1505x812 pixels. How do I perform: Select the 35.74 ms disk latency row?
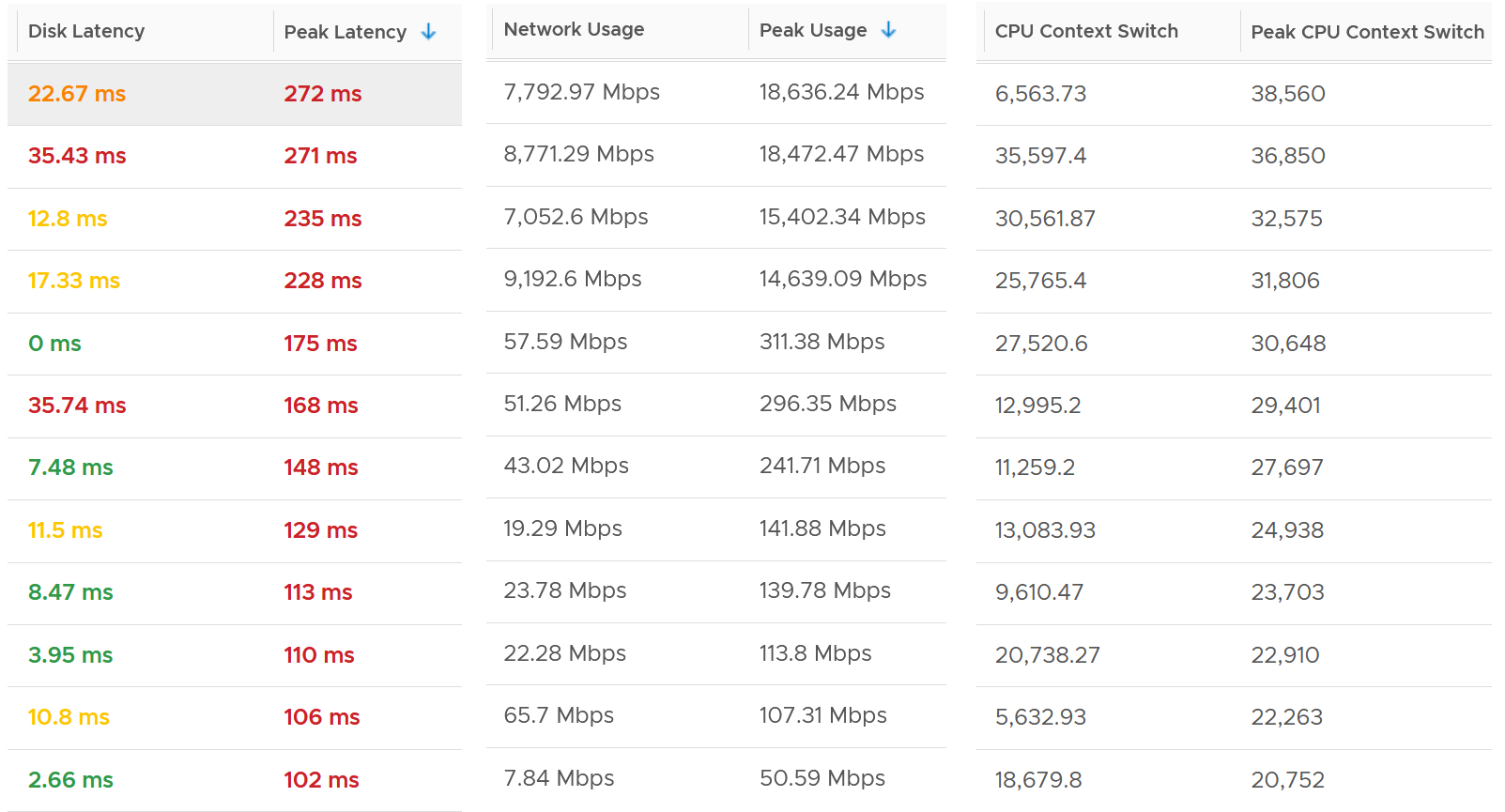click(x=235, y=406)
